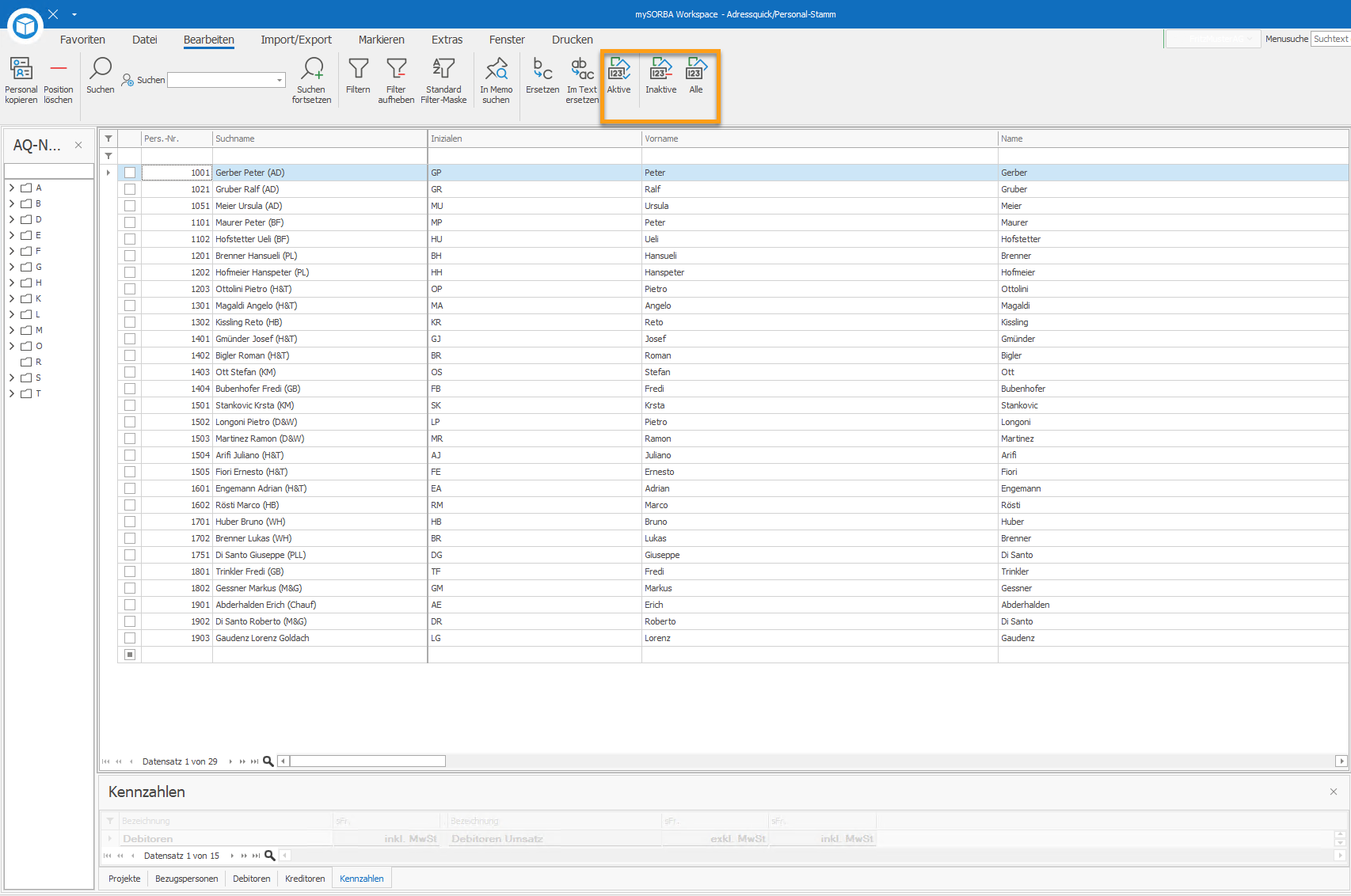Click the search magnifier in Kennzahlen navigator
The image size is (1351, 896).
(270, 856)
